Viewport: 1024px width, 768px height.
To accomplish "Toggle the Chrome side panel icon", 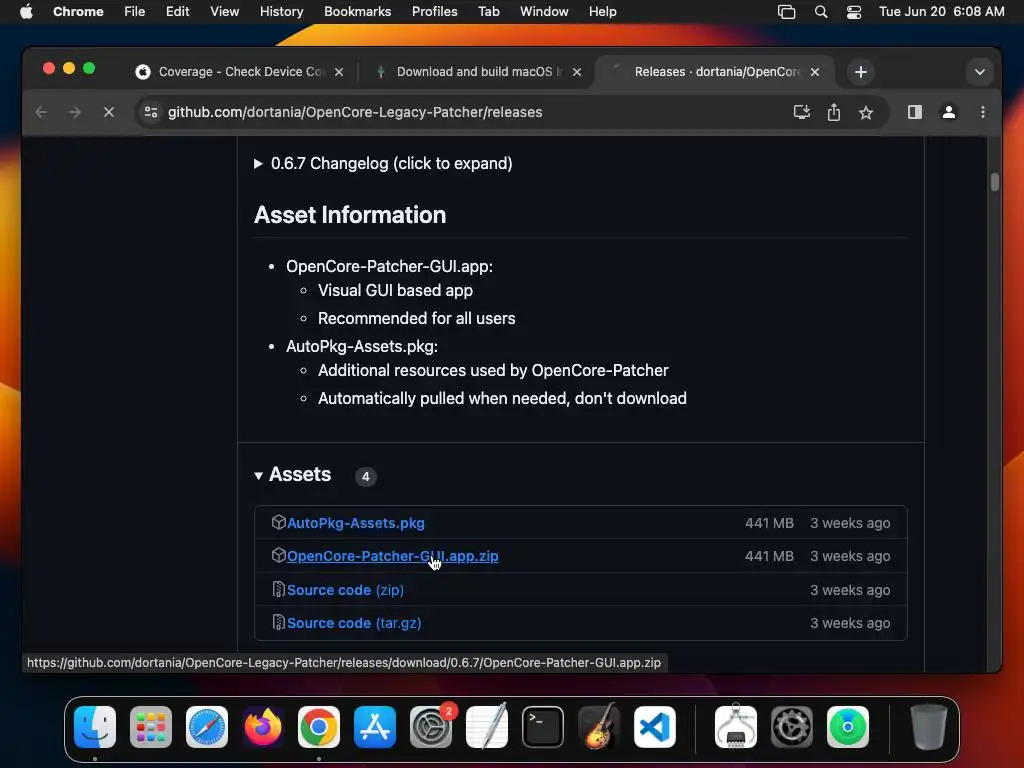I will tap(915, 112).
